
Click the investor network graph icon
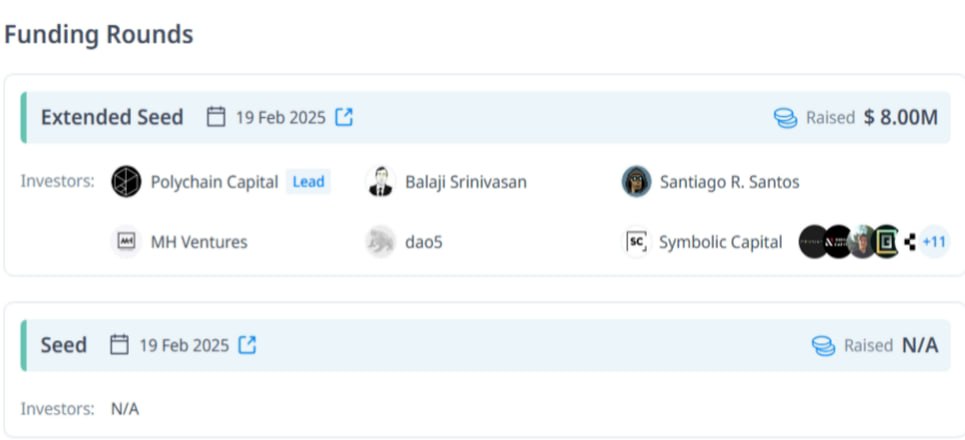point(910,242)
